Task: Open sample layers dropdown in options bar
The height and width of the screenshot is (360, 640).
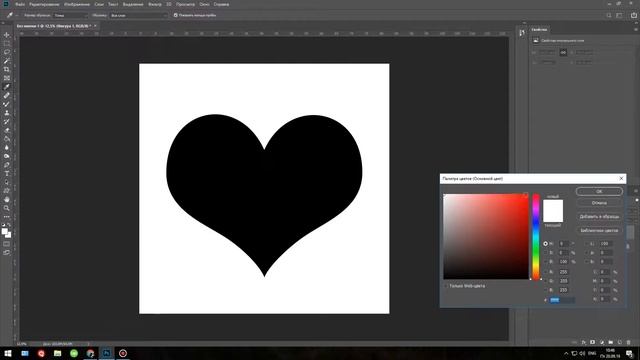Action: [x=138, y=15]
